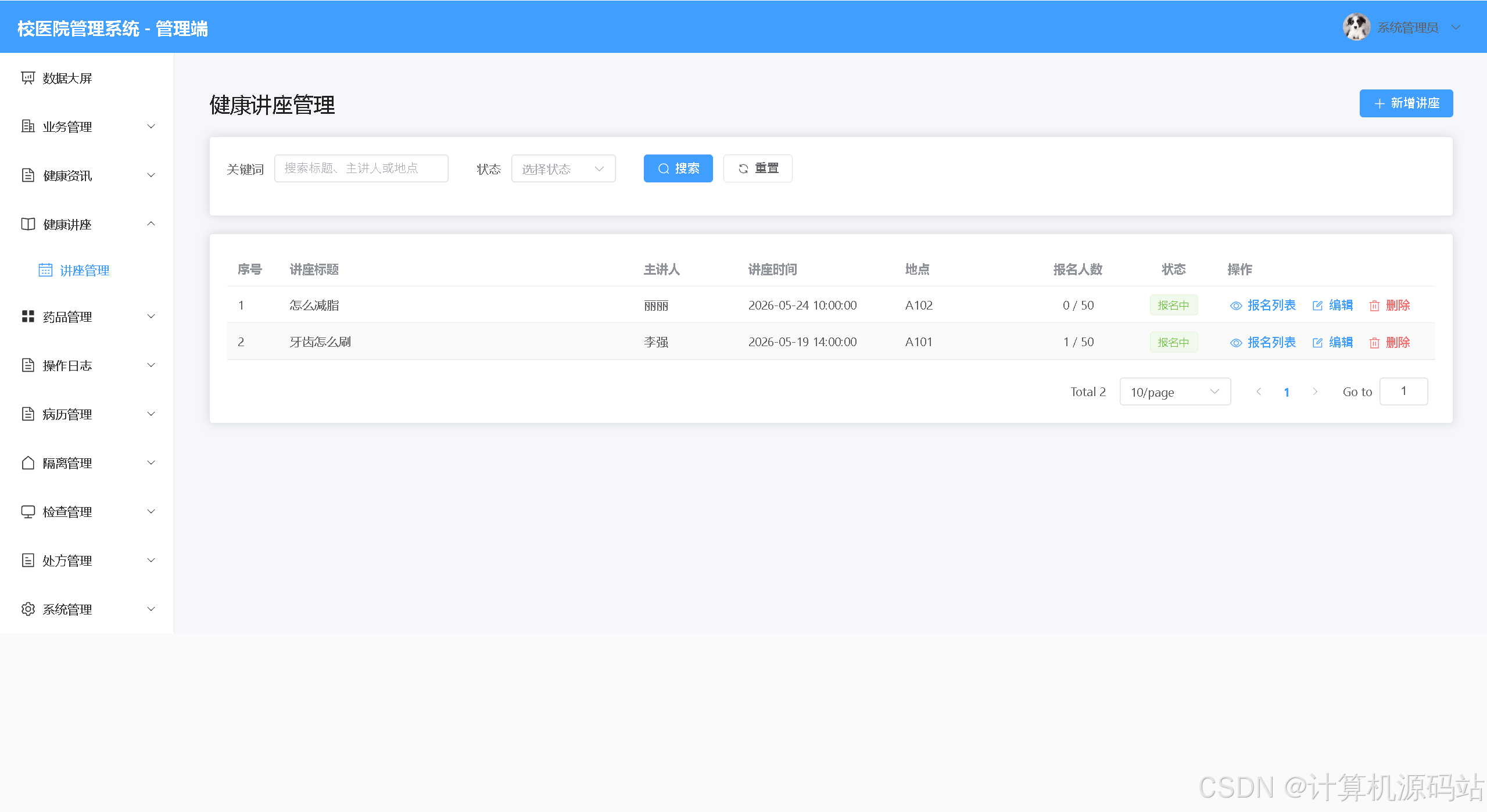
Task: Select page 1 in pagination
Action: (1287, 392)
